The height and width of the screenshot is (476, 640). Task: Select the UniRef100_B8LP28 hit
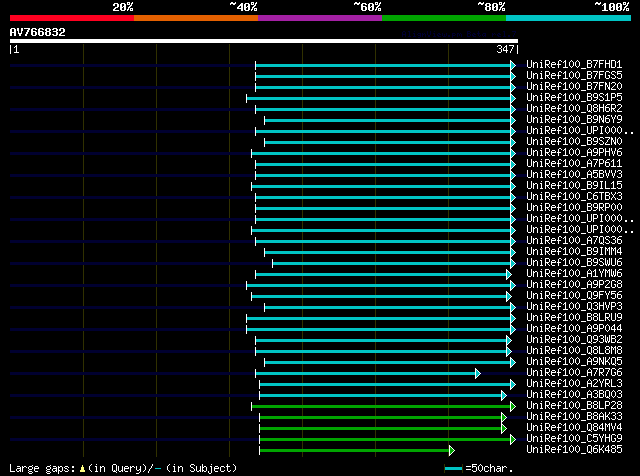[x=574, y=406]
